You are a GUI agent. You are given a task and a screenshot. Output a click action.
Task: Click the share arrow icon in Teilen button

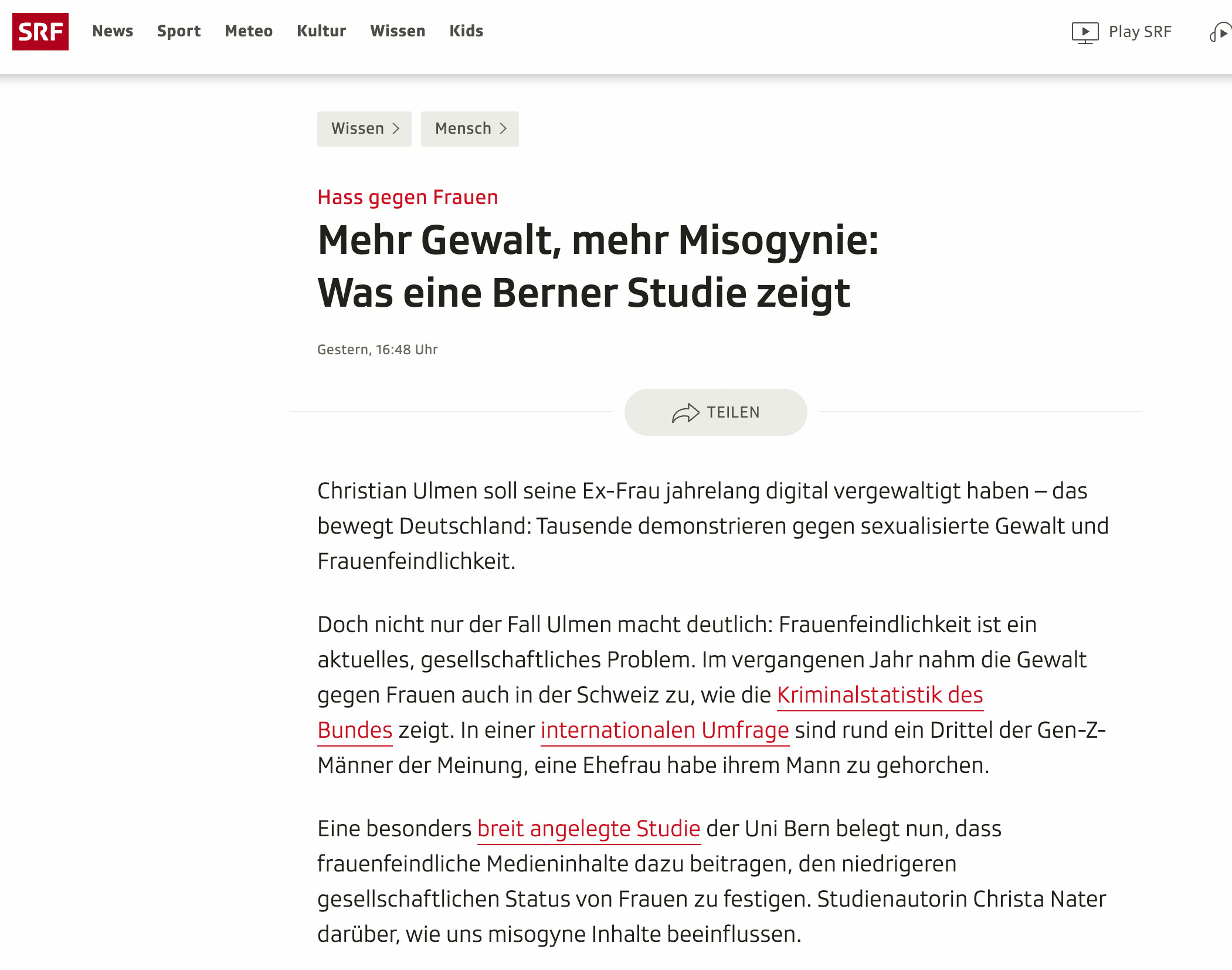(x=685, y=412)
